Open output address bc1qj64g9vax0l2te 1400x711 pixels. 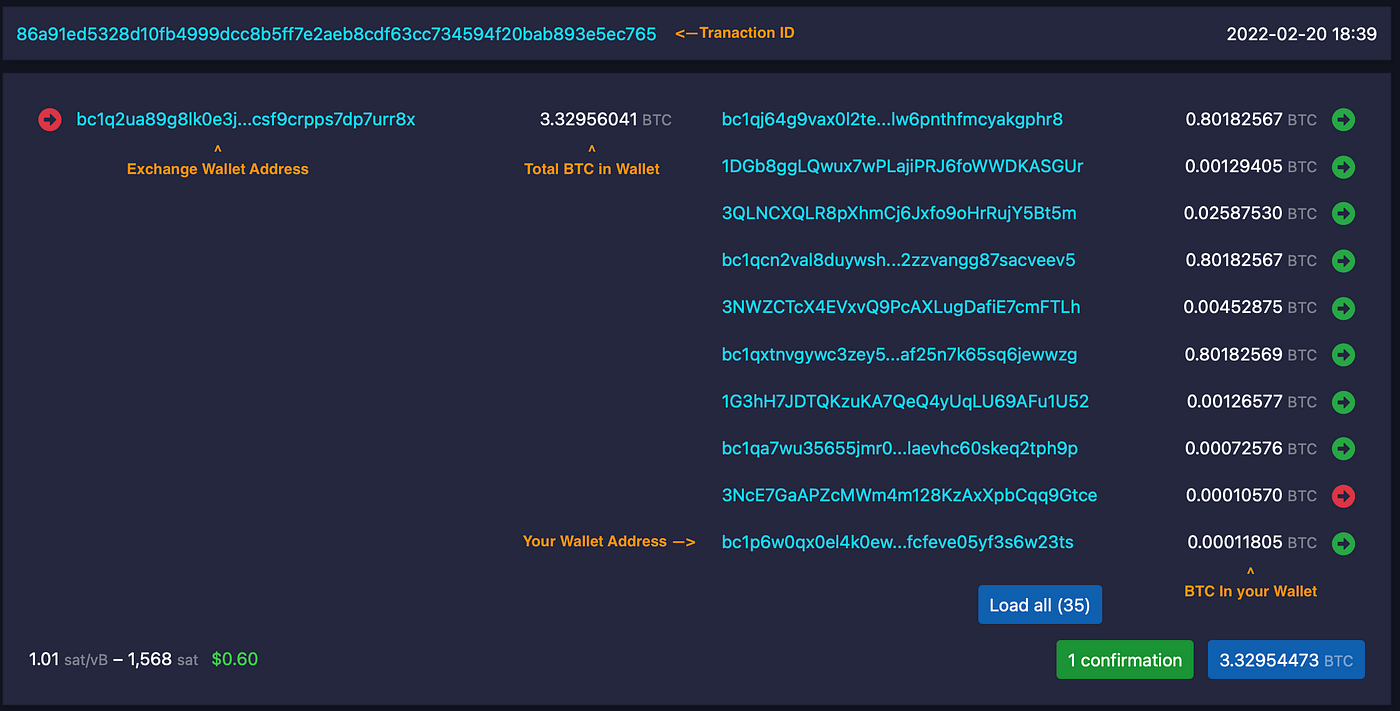click(x=892, y=120)
